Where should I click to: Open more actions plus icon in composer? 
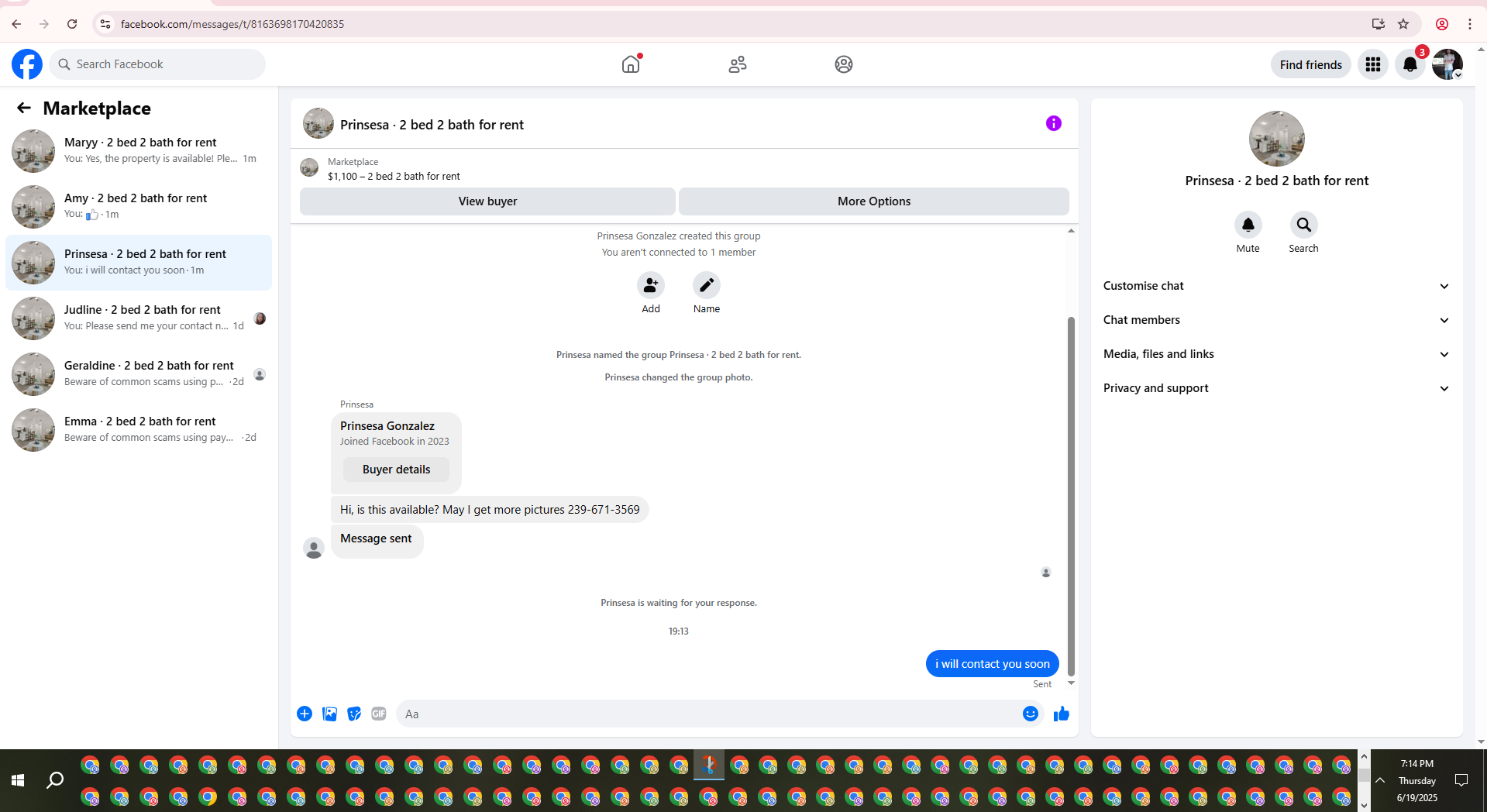[305, 714]
